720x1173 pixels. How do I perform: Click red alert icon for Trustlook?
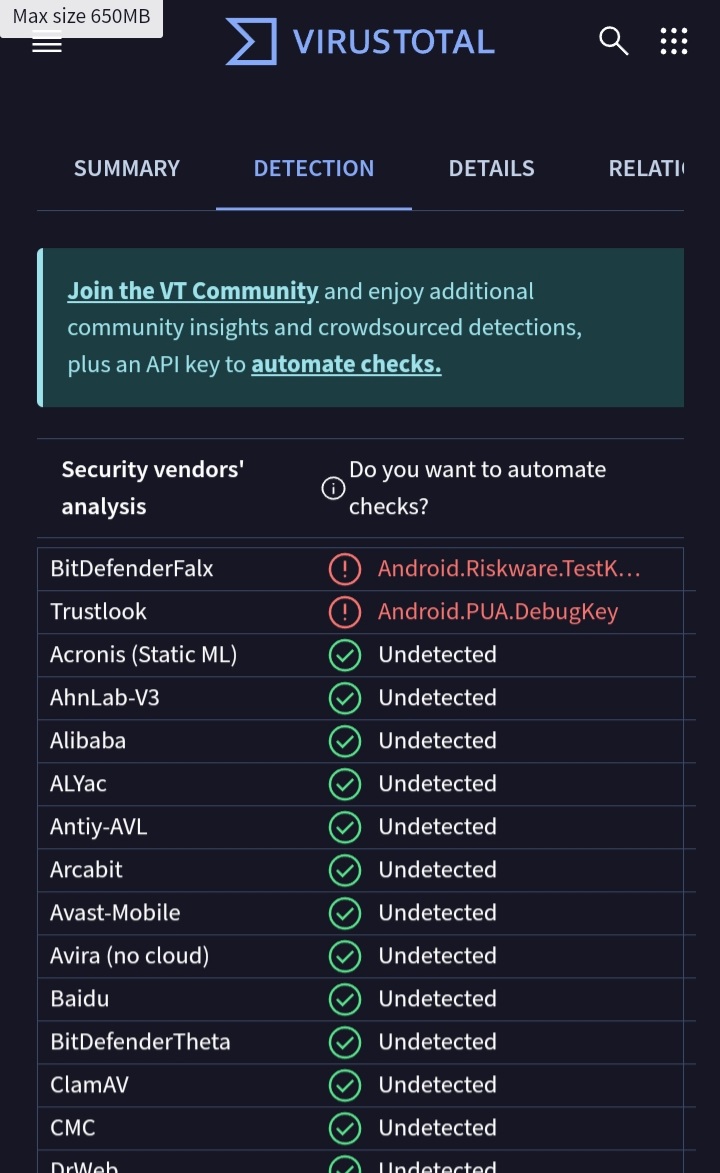(x=345, y=612)
